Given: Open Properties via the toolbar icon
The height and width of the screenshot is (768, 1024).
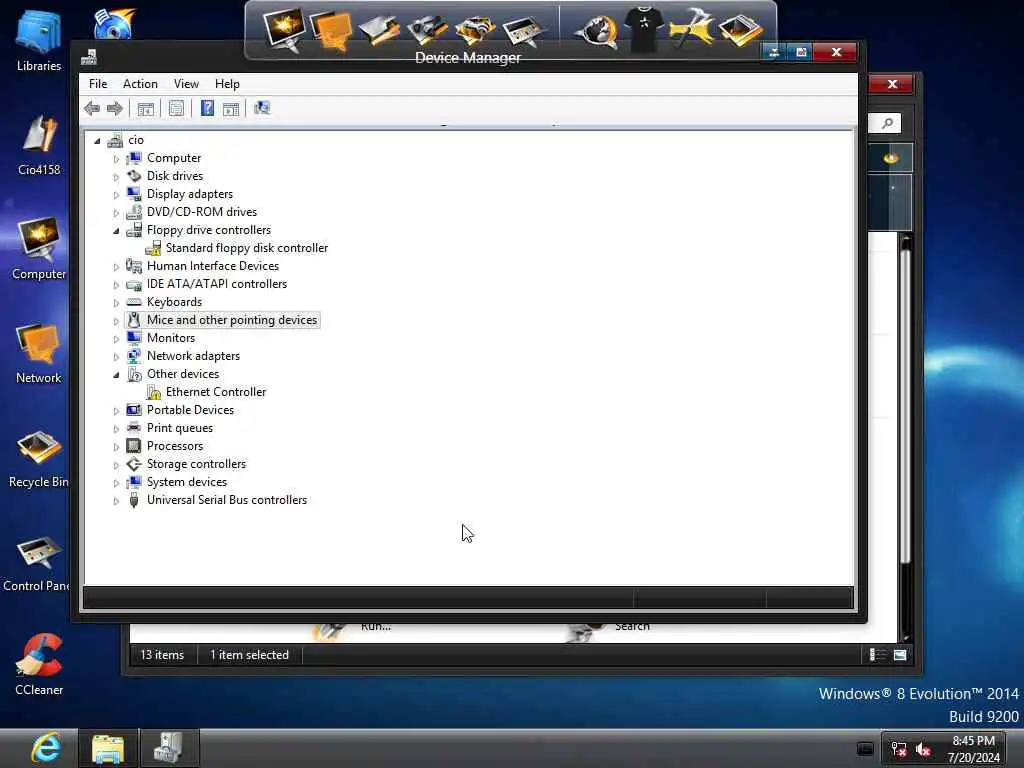Looking at the screenshot, I should [176, 108].
